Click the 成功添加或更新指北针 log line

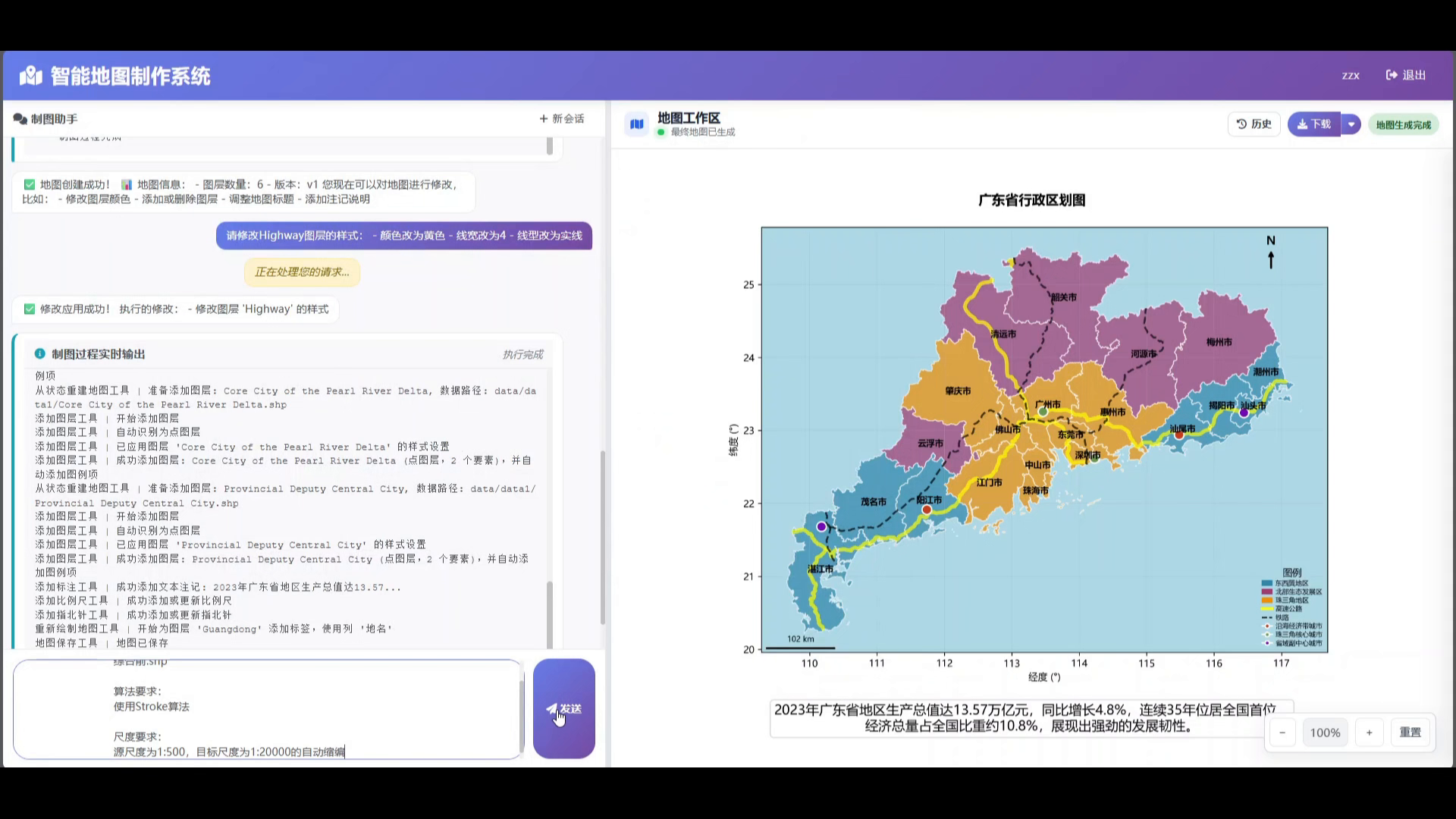133,614
